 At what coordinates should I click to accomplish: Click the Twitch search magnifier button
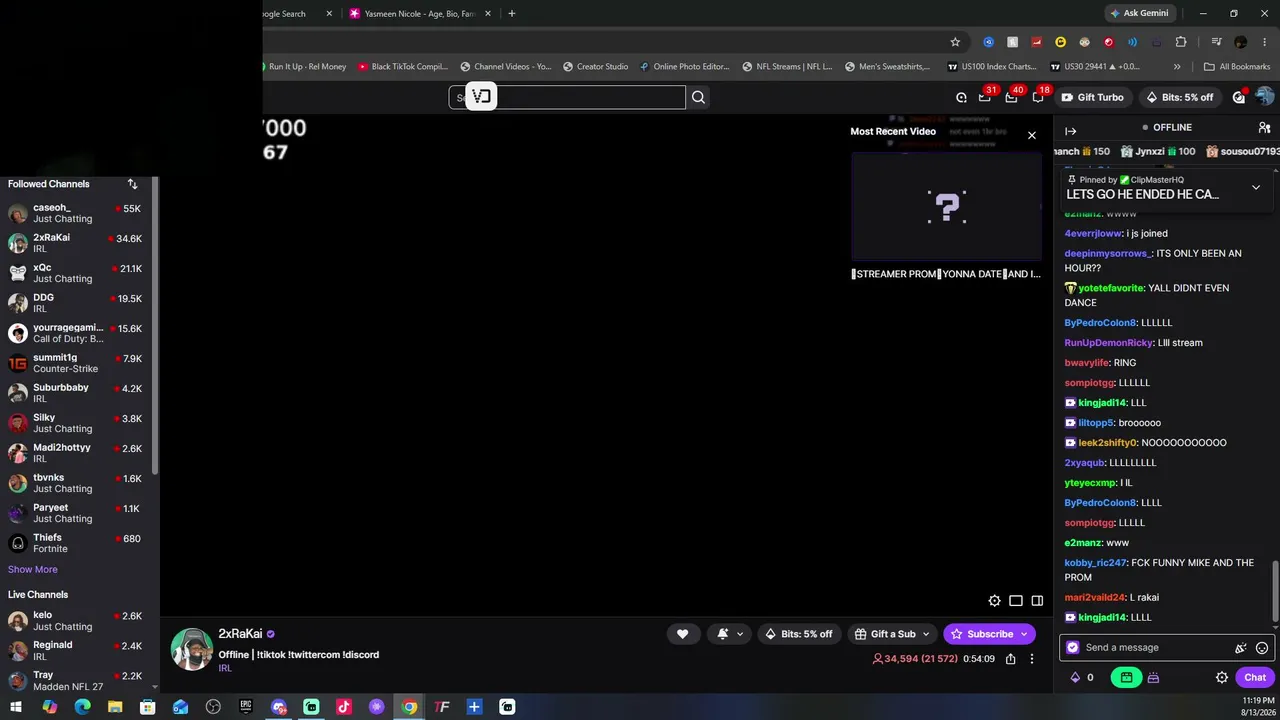[x=698, y=97]
